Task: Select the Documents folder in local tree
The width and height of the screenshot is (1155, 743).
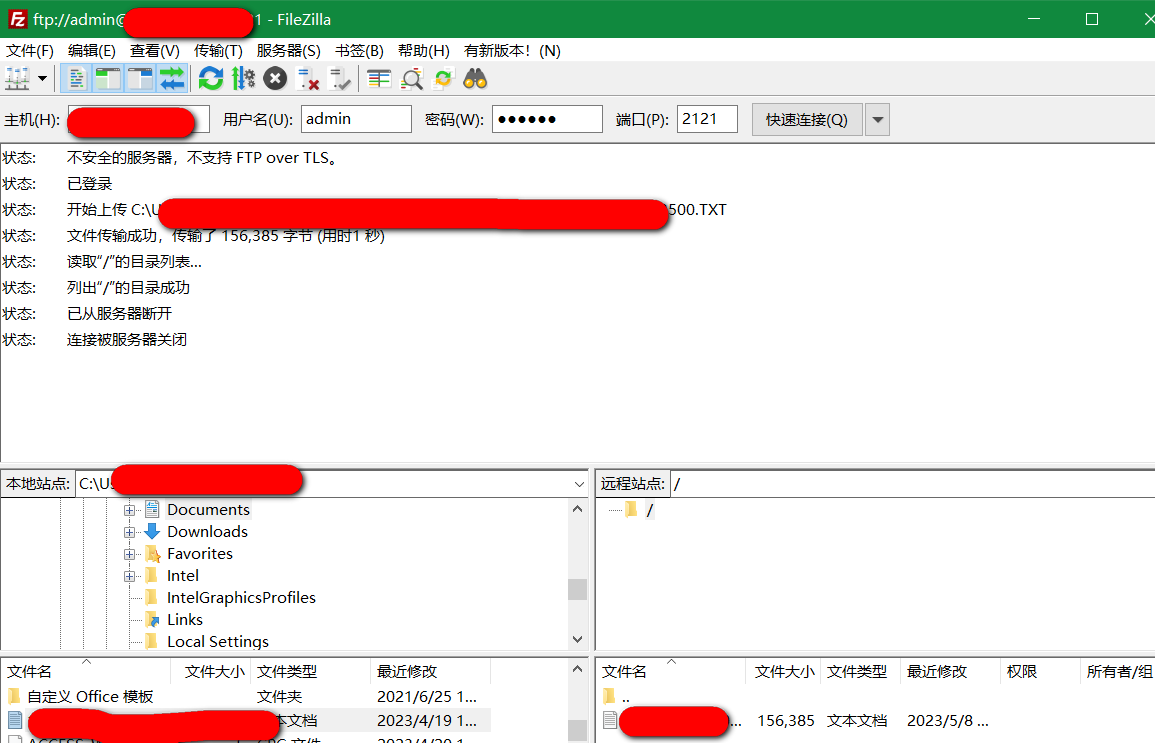Action: 208,510
